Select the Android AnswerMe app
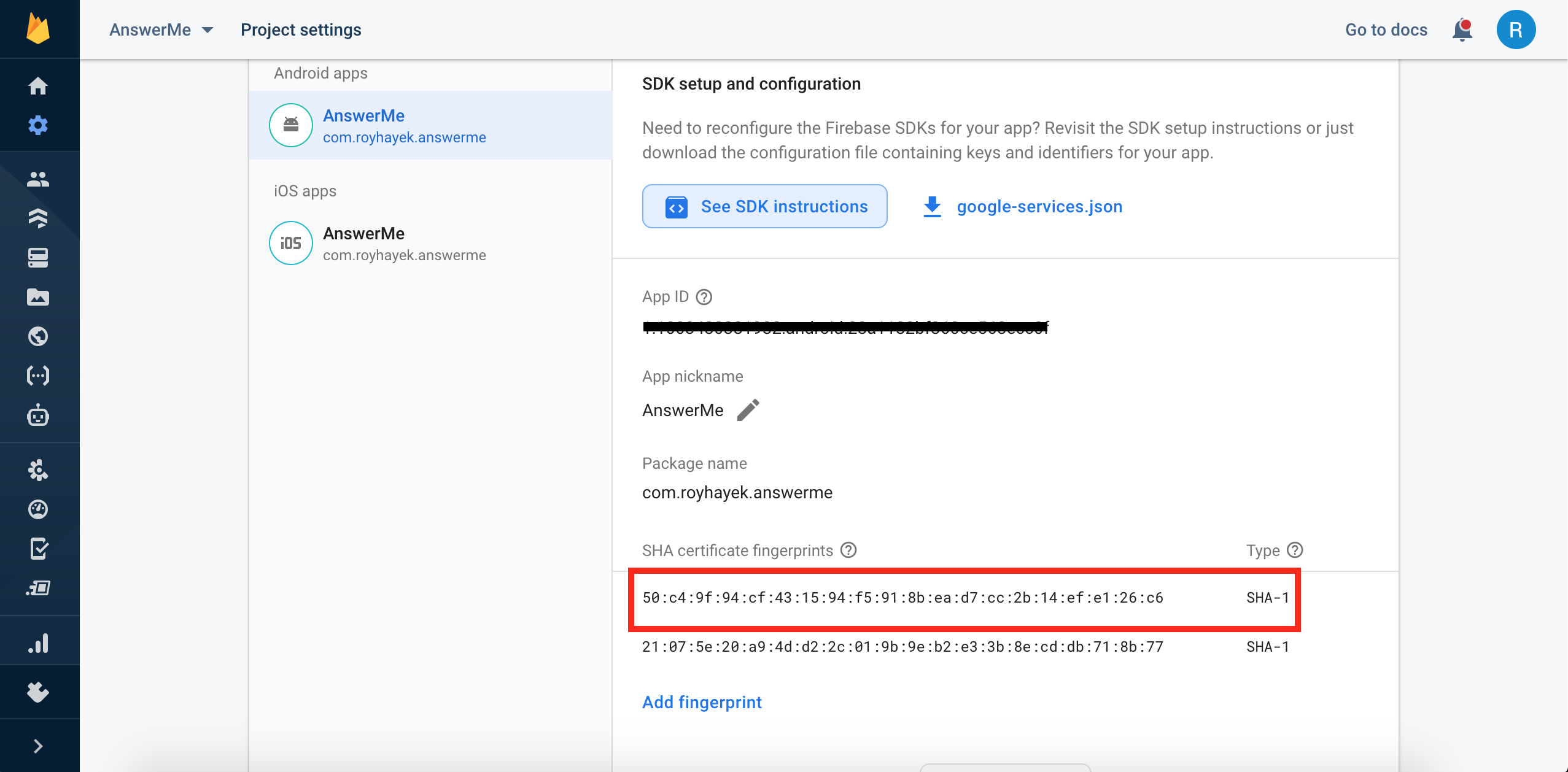The height and width of the screenshot is (772, 1568). (x=431, y=125)
